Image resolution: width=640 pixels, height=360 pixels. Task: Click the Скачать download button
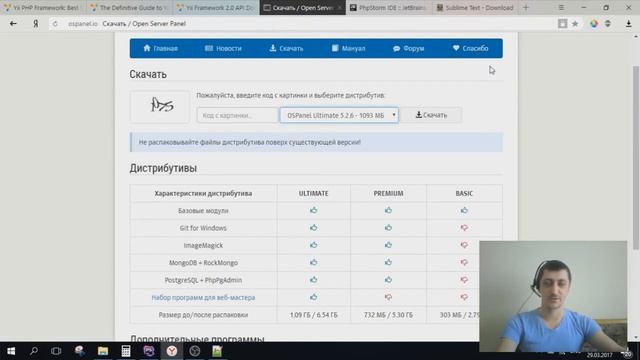[431, 115]
